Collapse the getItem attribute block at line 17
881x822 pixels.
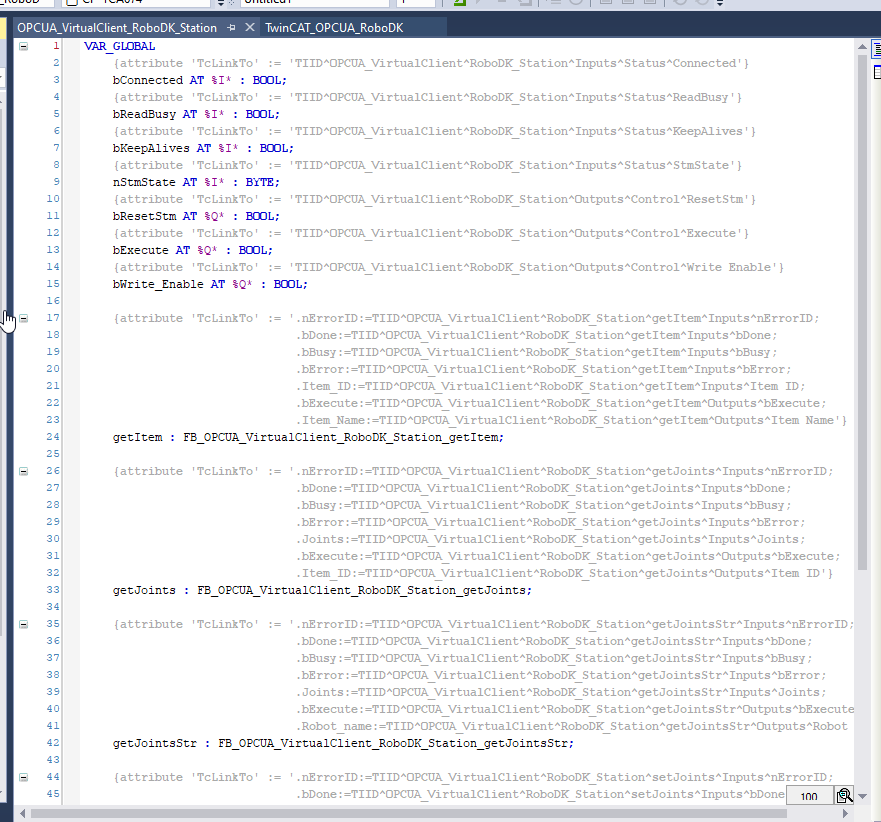[x=24, y=318]
